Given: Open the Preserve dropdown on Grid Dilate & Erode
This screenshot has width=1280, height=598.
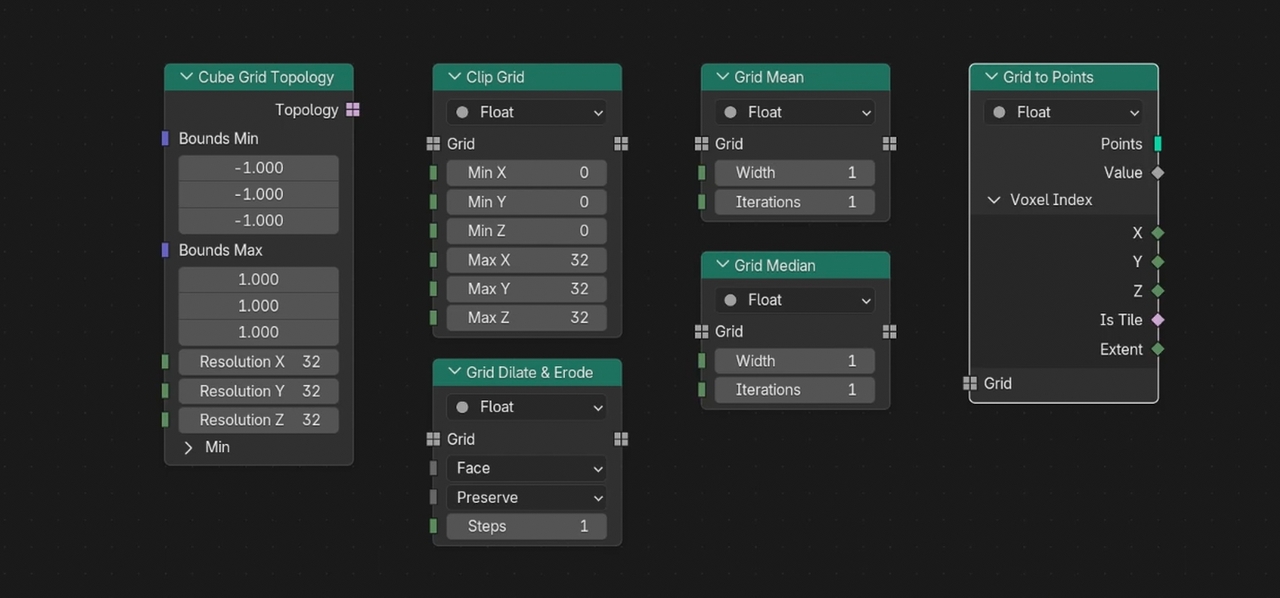Looking at the screenshot, I should tap(527, 497).
